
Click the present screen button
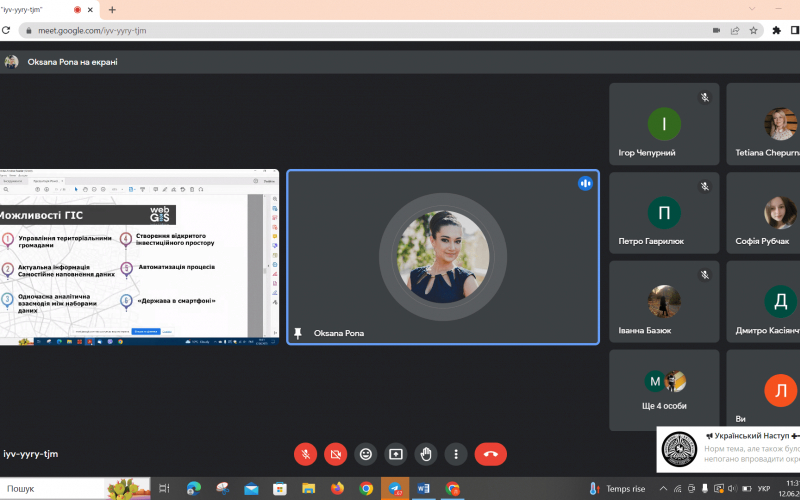pyautogui.click(x=395, y=453)
